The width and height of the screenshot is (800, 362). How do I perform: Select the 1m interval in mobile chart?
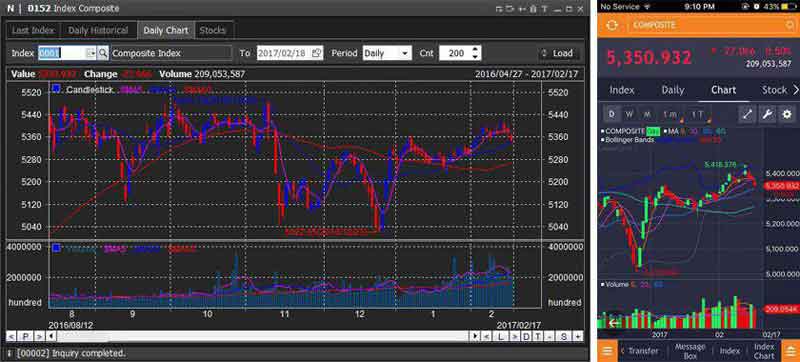click(670, 114)
